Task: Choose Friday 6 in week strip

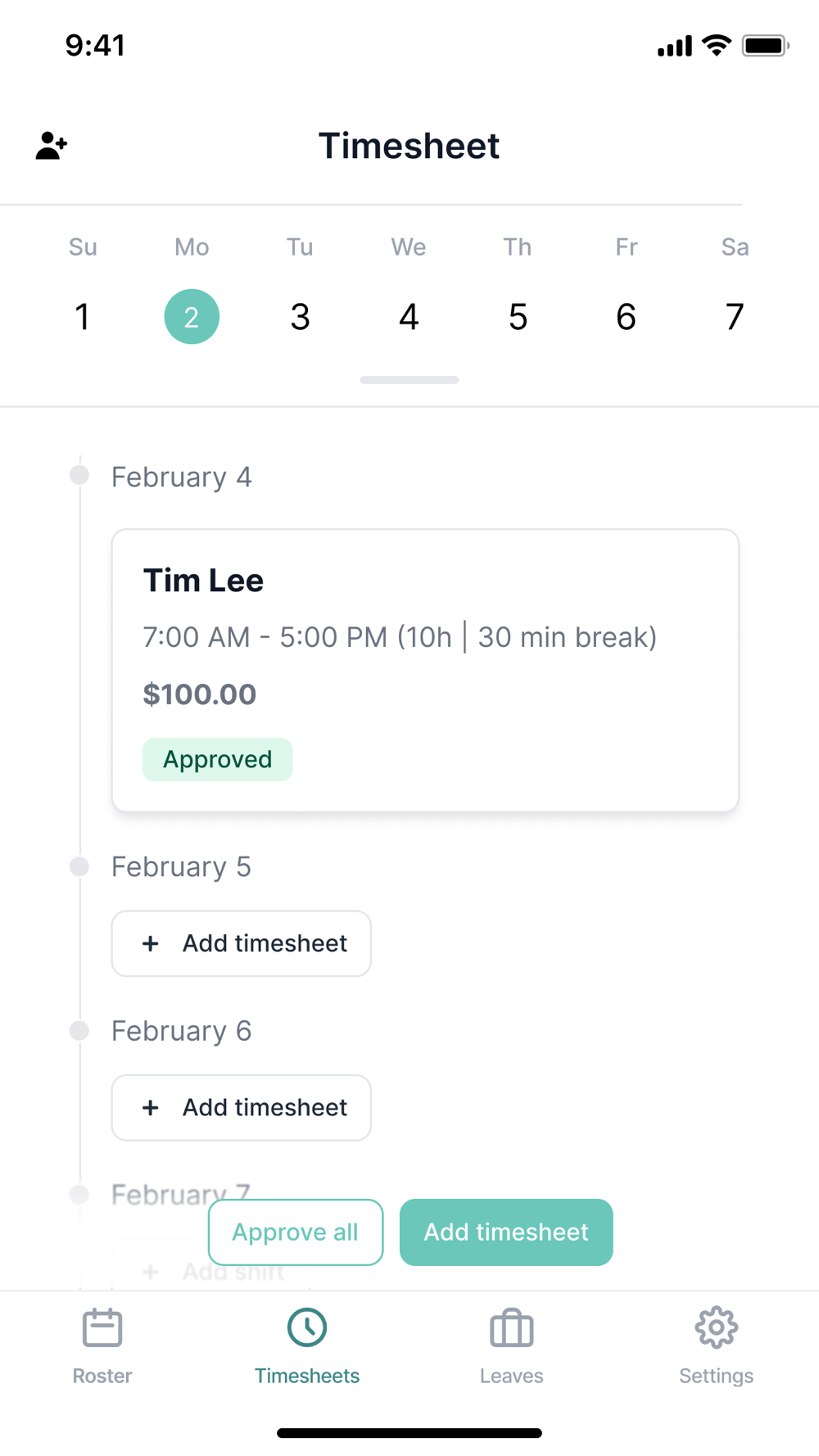Action: tap(627, 317)
